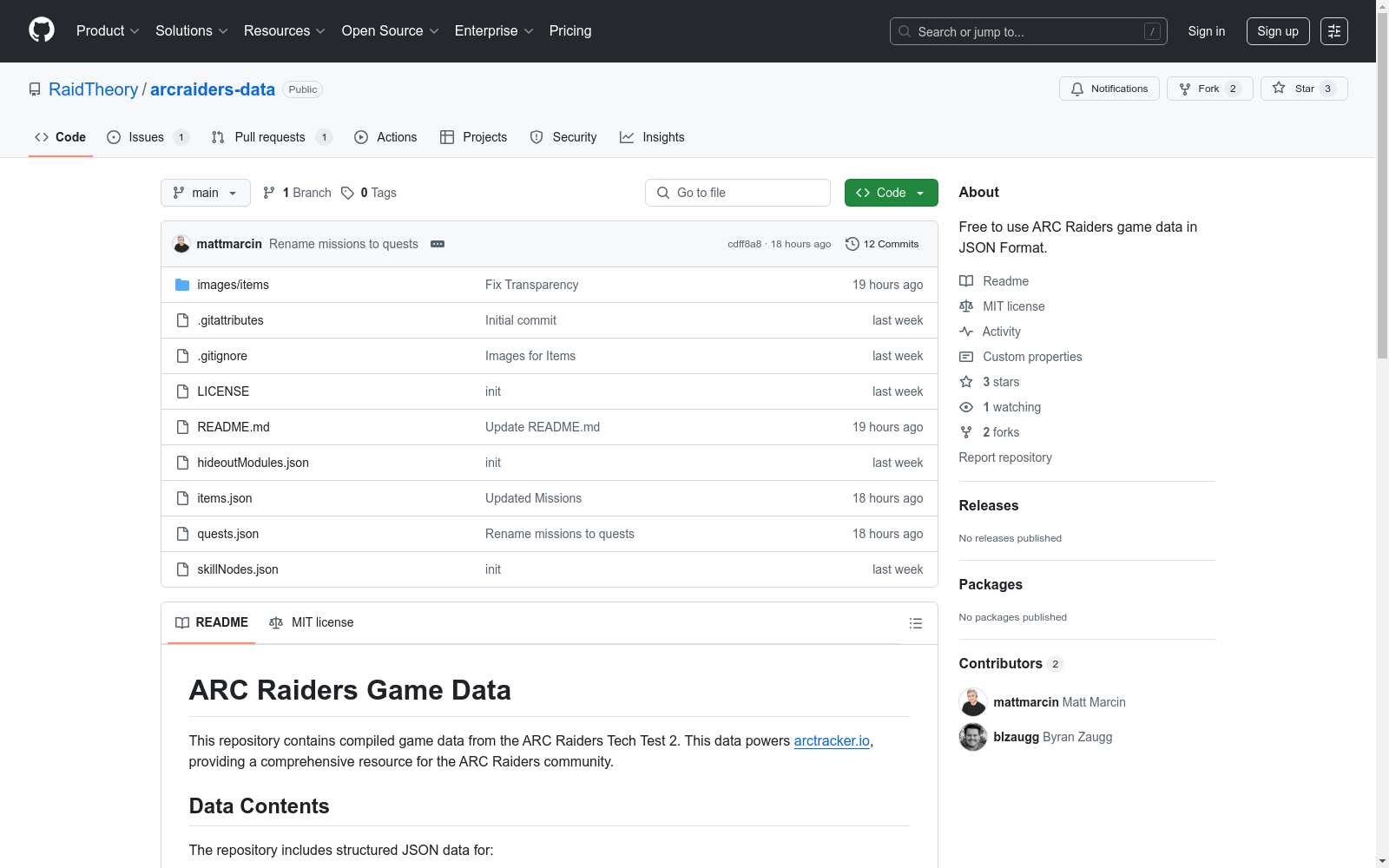This screenshot has width=1389, height=868.
Task: Switch to the Pull requests tab
Action: coord(271,137)
